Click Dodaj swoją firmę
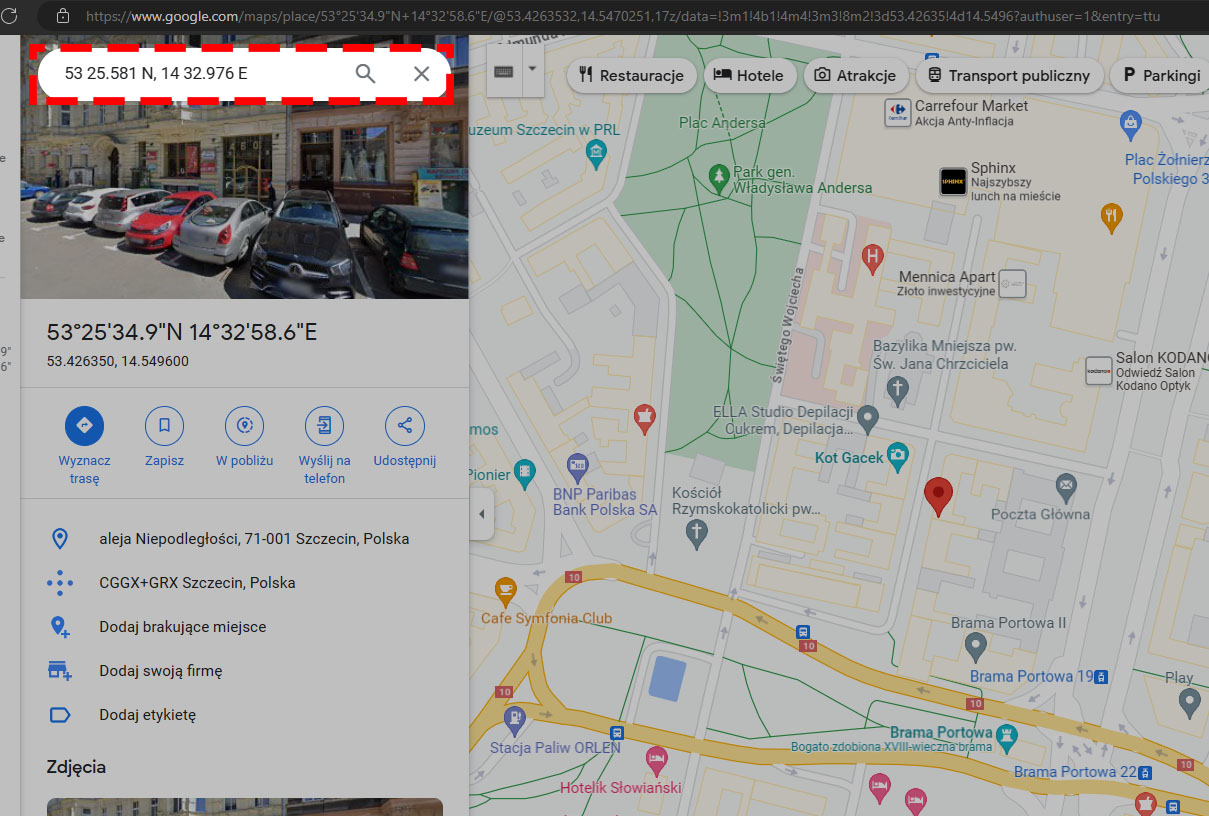 [245, 671]
